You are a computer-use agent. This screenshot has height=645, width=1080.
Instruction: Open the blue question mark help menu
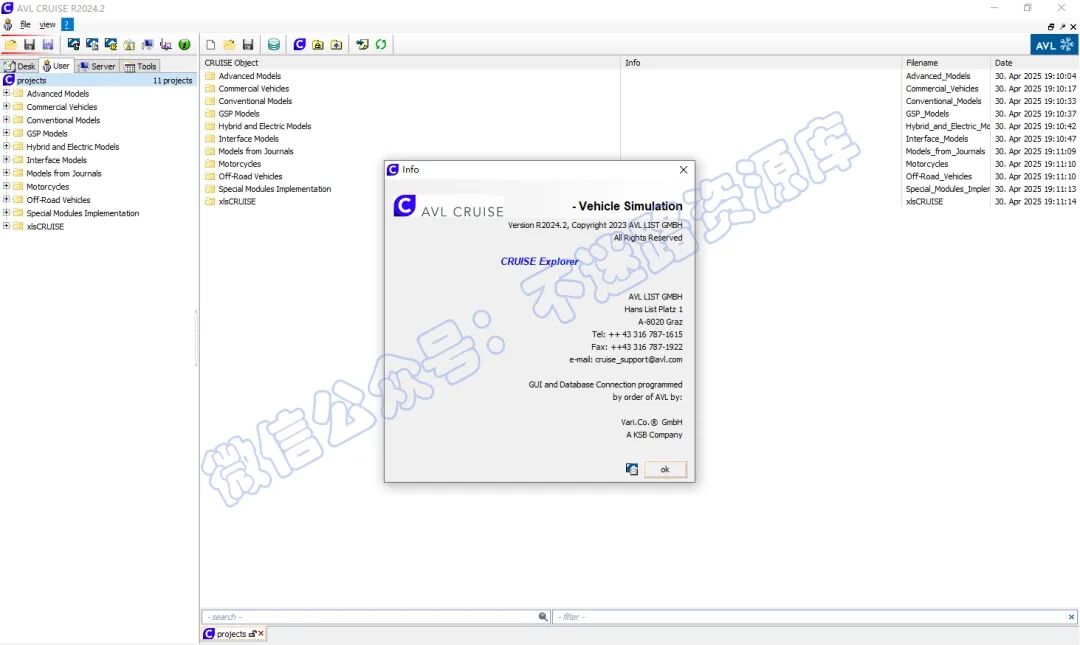point(67,24)
